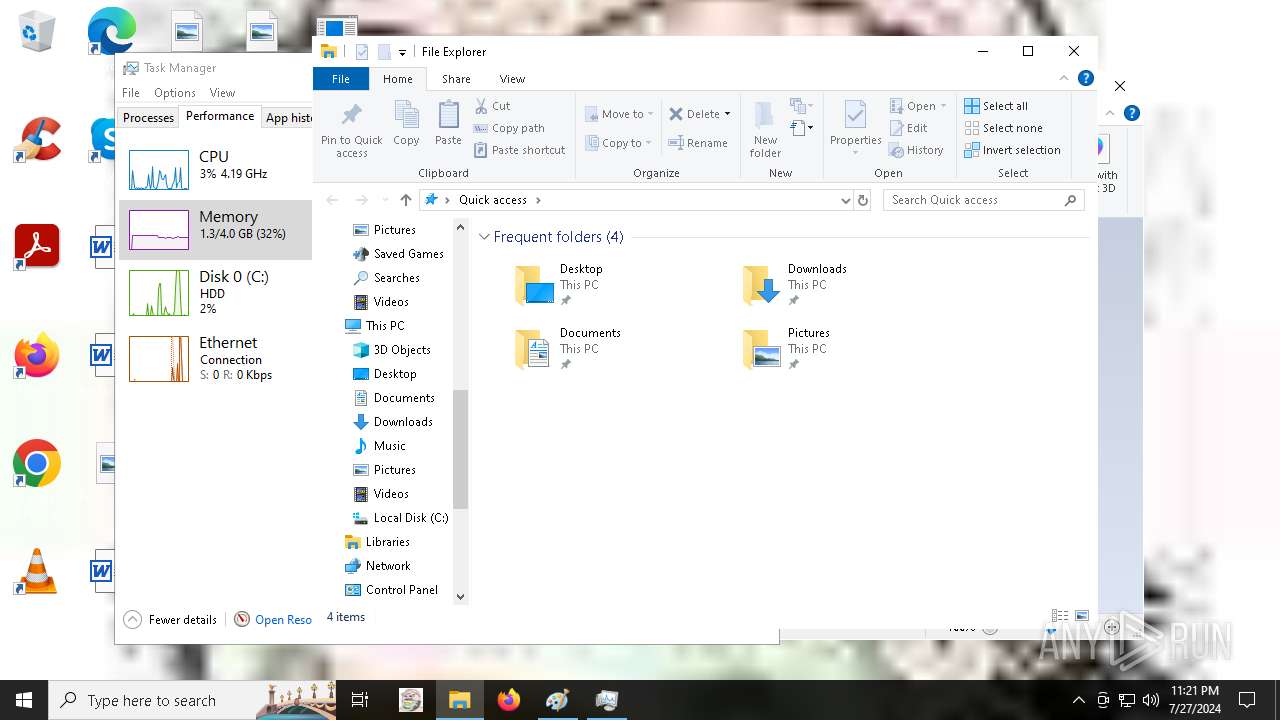The height and width of the screenshot is (720, 1280).
Task: Switch to the Share ribbon tab
Action: (456, 79)
